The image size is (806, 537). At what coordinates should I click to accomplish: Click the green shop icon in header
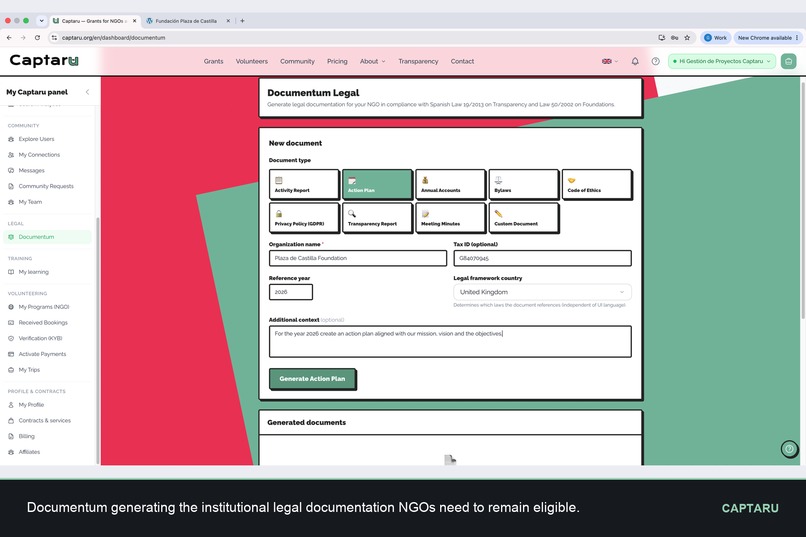point(789,61)
